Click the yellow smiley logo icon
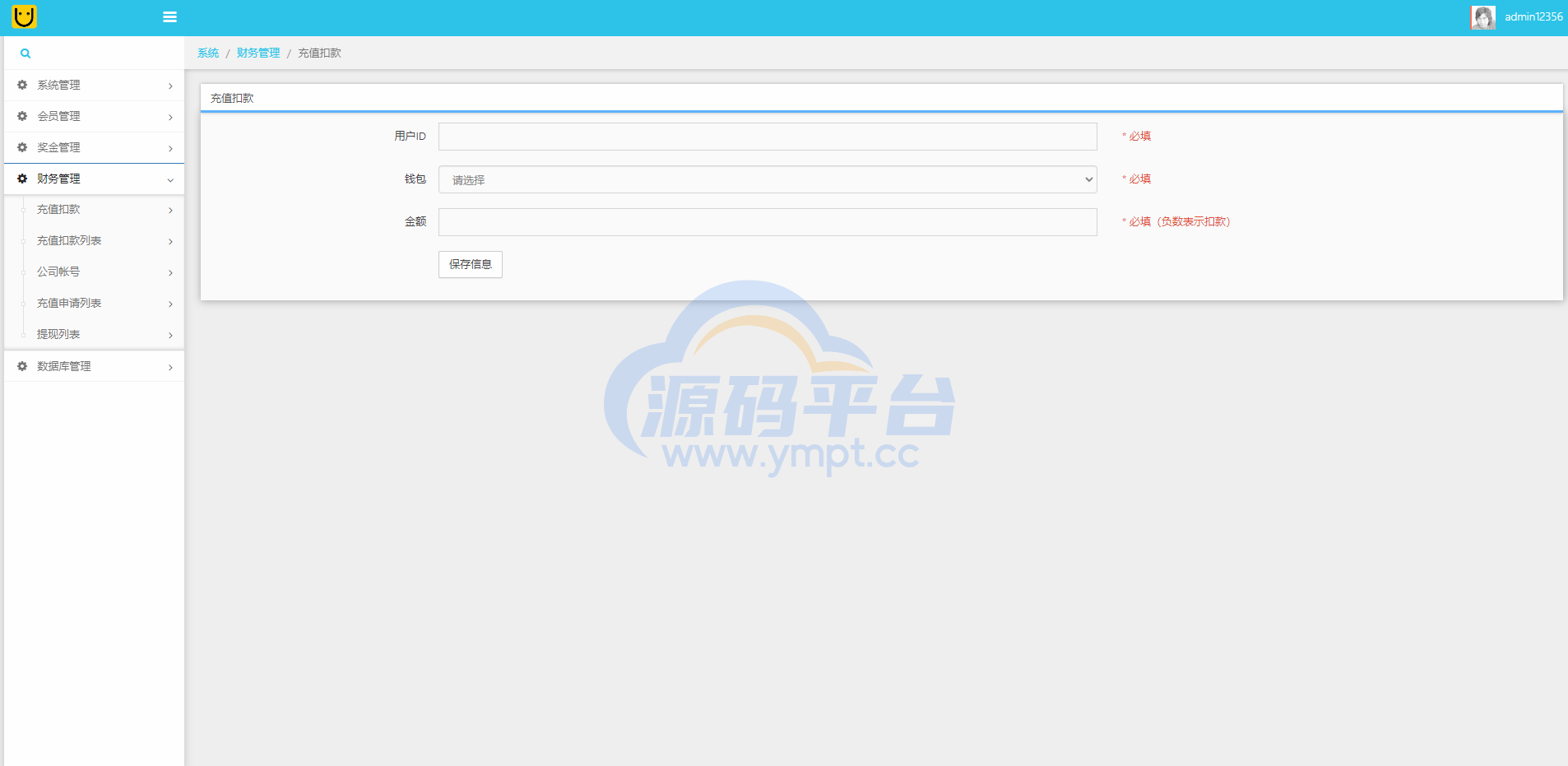 click(25, 16)
